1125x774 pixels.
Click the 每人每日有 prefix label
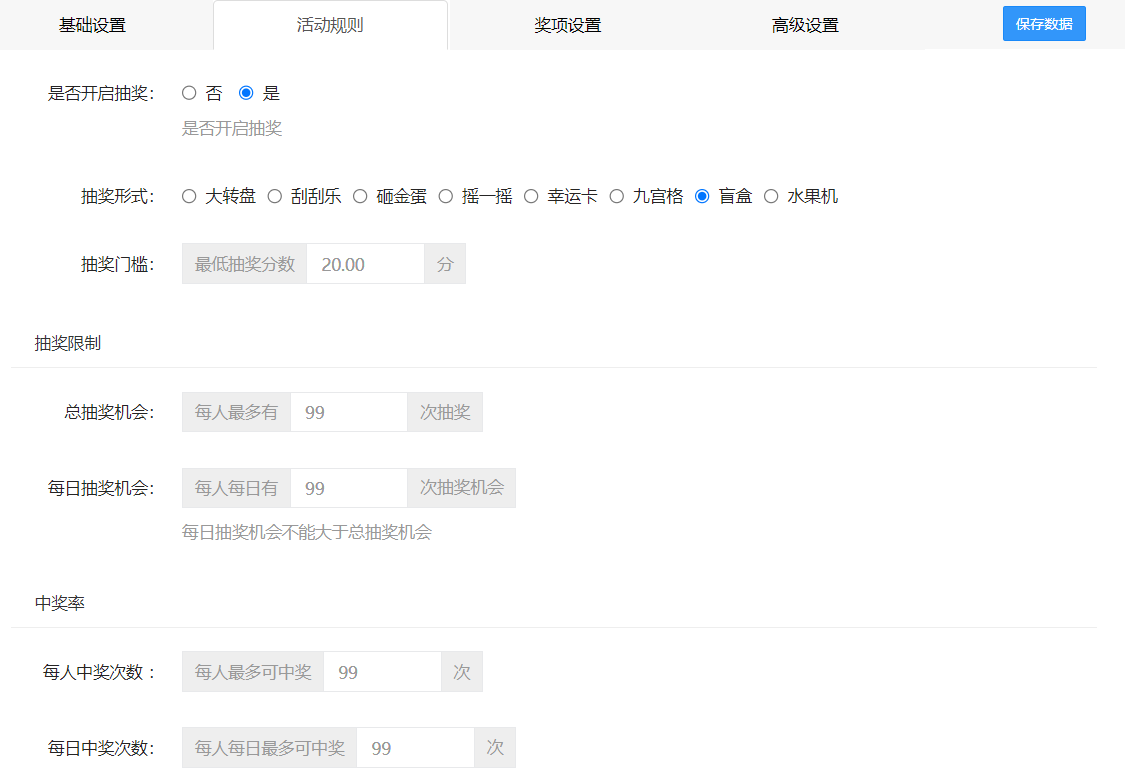236,488
